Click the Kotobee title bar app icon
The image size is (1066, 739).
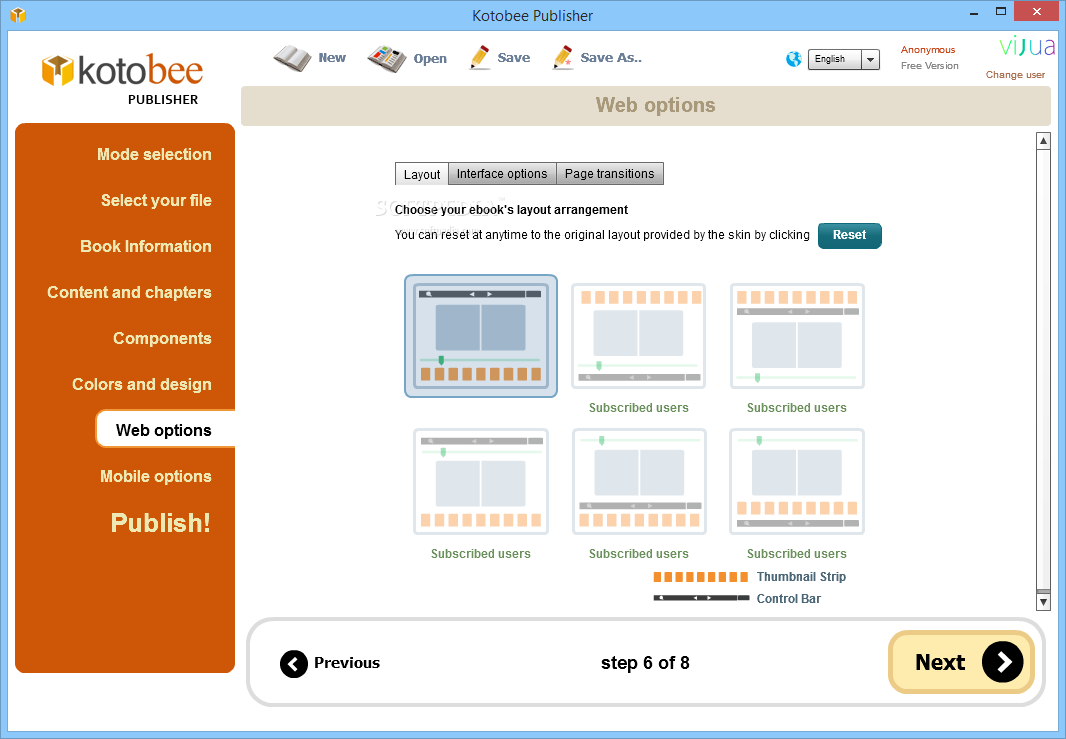(x=18, y=14)
